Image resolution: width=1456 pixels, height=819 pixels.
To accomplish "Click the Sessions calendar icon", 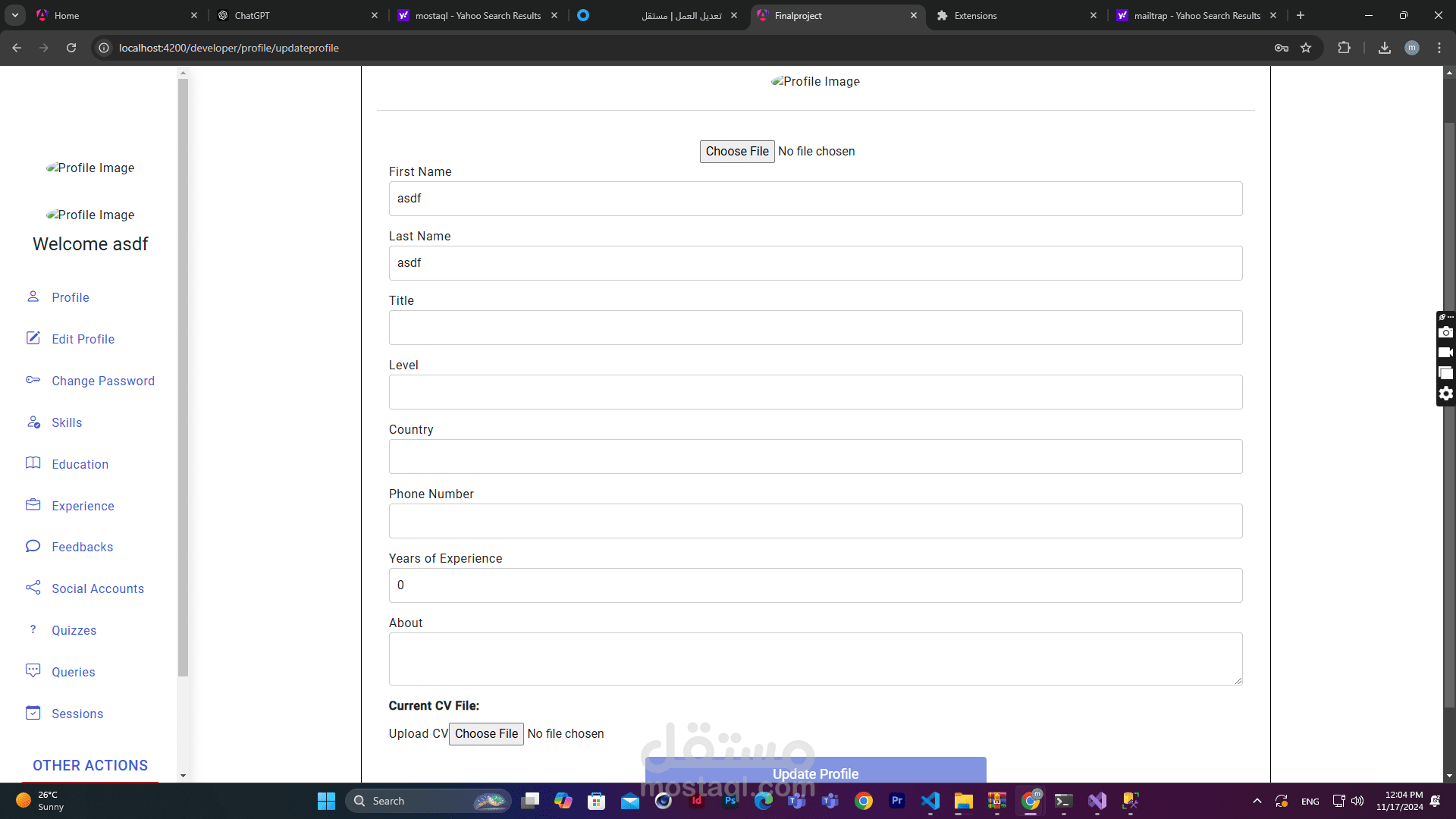I will (x=33, y=713).
